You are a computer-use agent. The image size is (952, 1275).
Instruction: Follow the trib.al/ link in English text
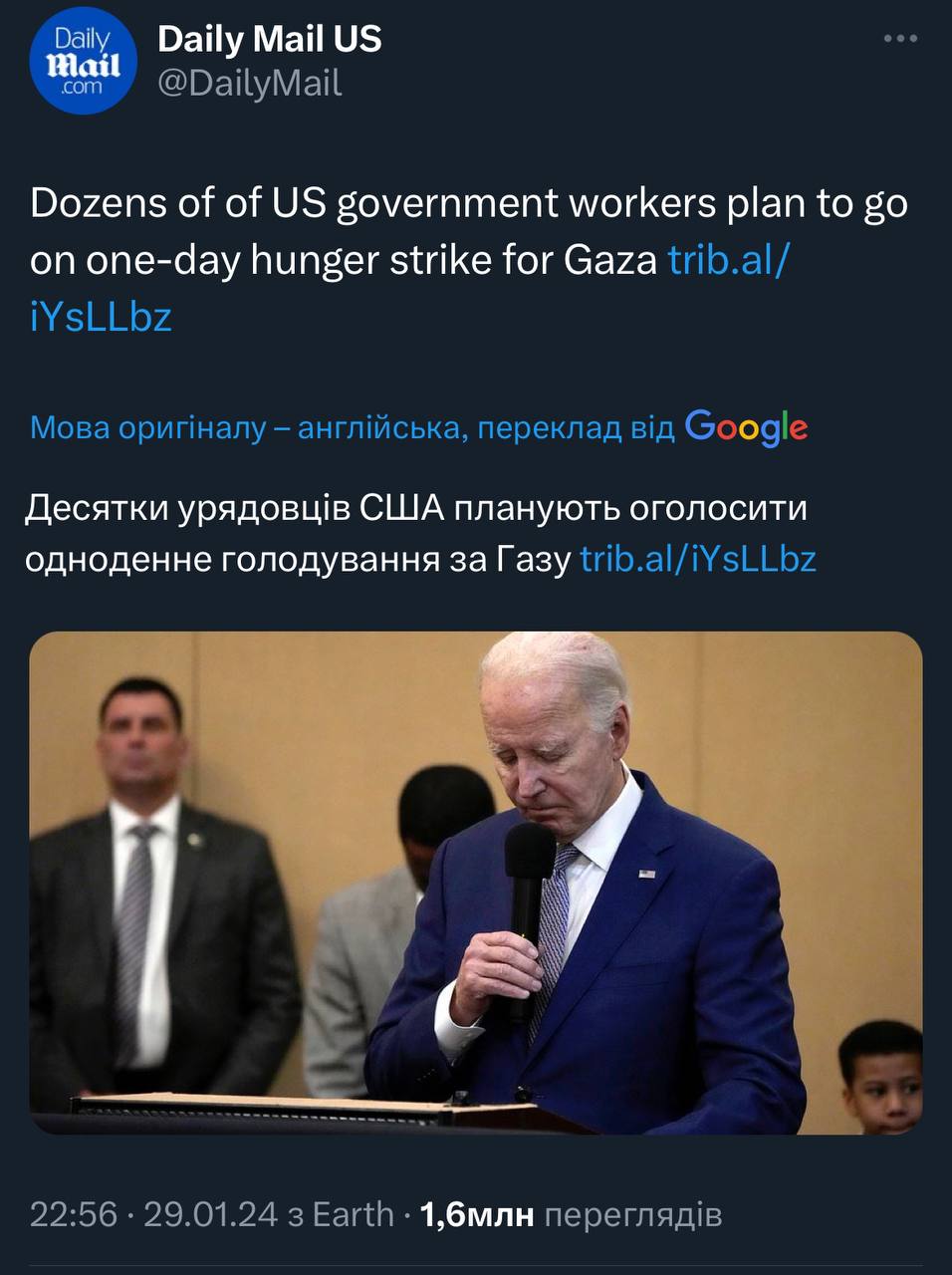click(729, 260)
